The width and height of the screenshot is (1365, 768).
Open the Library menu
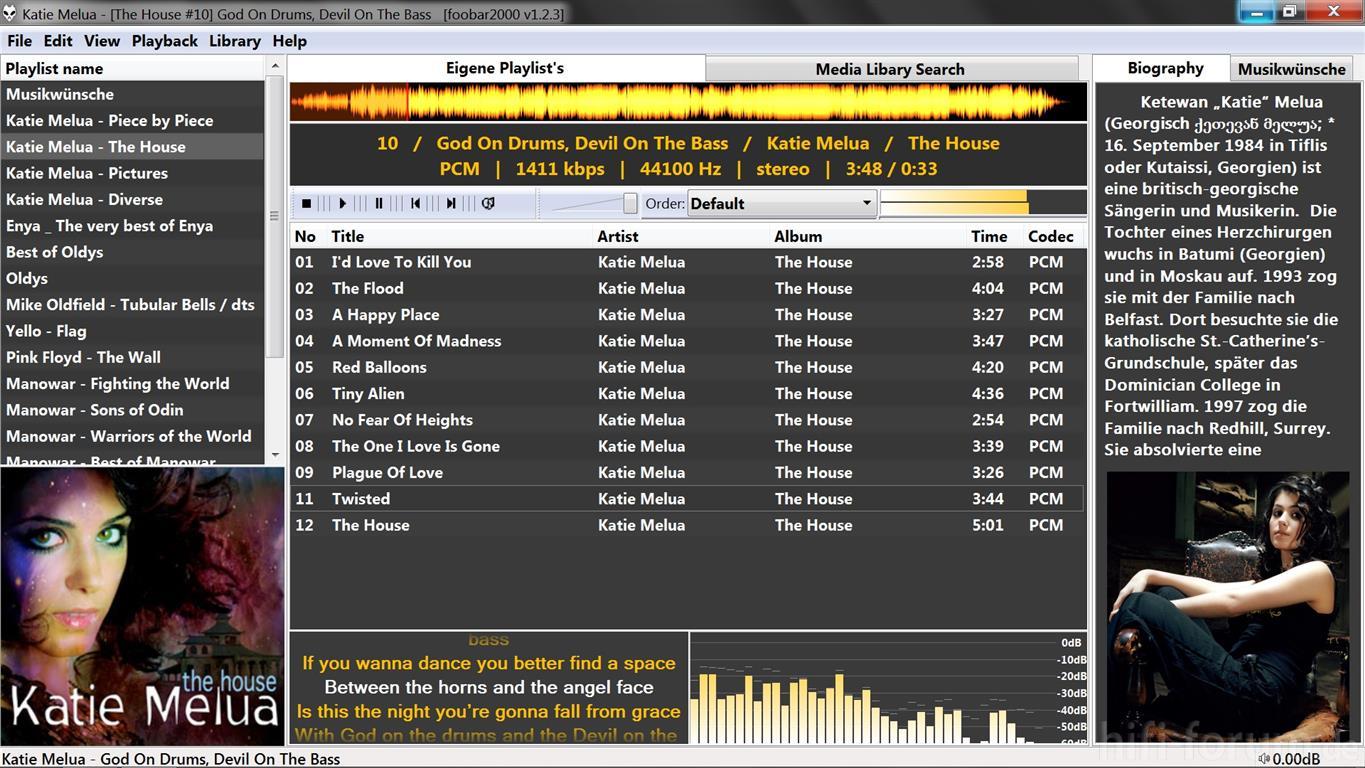point(234,41)
